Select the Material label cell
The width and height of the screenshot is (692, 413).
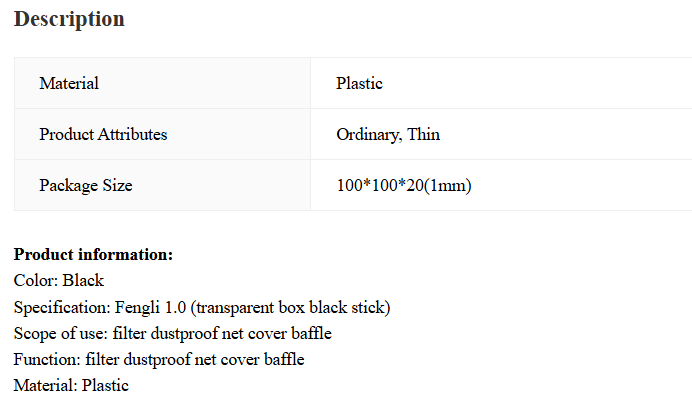[162, 83]
